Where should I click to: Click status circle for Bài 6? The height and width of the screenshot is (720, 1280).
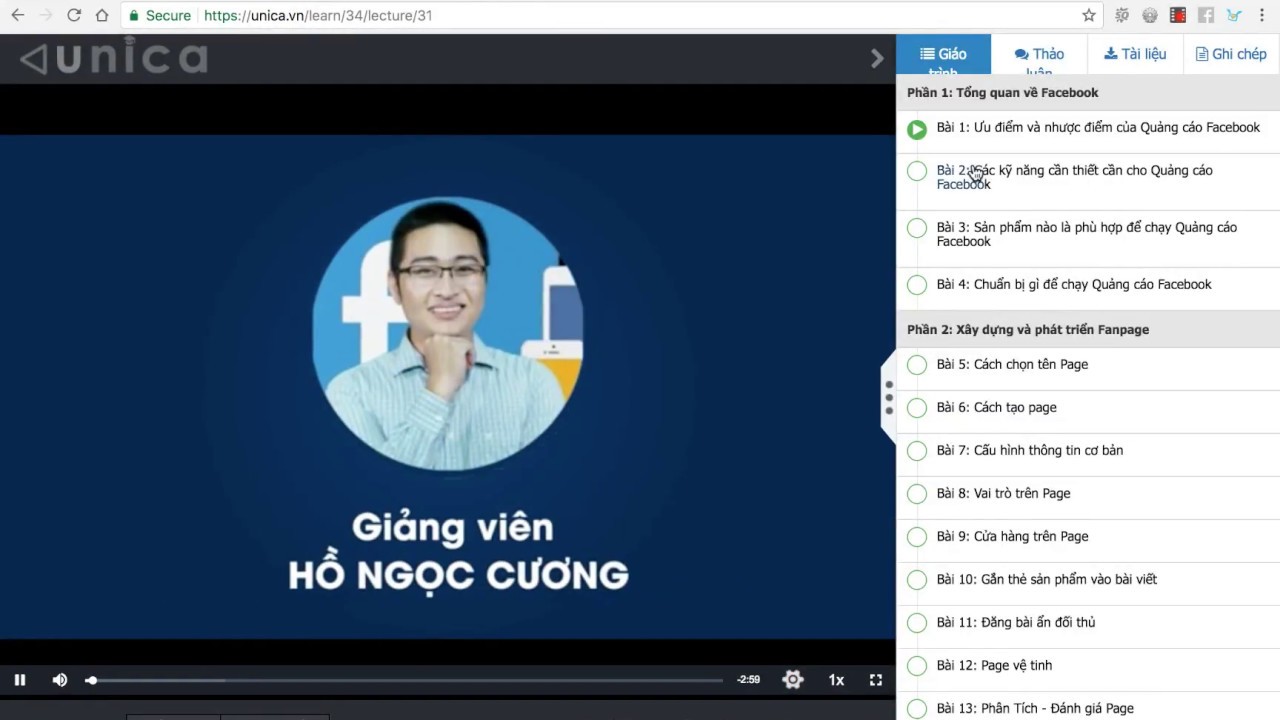click(x=917, y=408)
